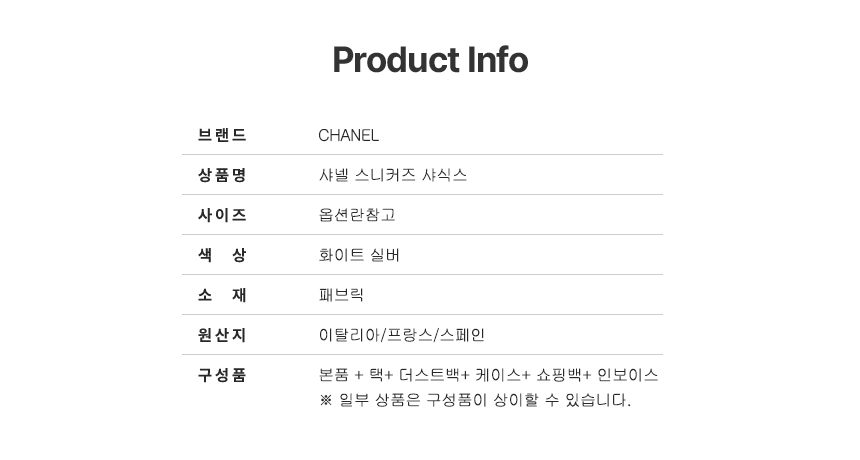Click 본품 in the components list
The image size is (860, 460).
(x=333, y=375)
